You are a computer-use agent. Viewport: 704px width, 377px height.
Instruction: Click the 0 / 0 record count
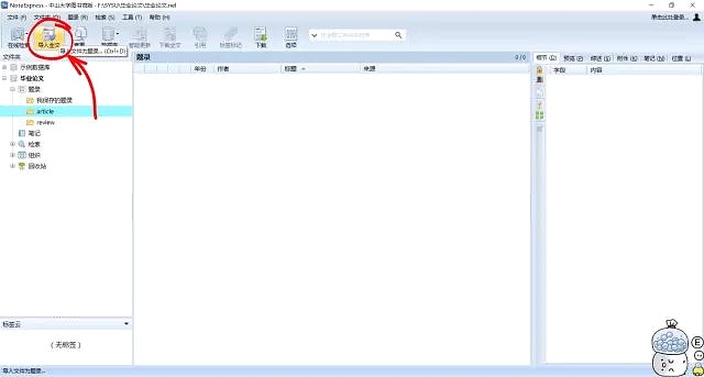[520, 57]
